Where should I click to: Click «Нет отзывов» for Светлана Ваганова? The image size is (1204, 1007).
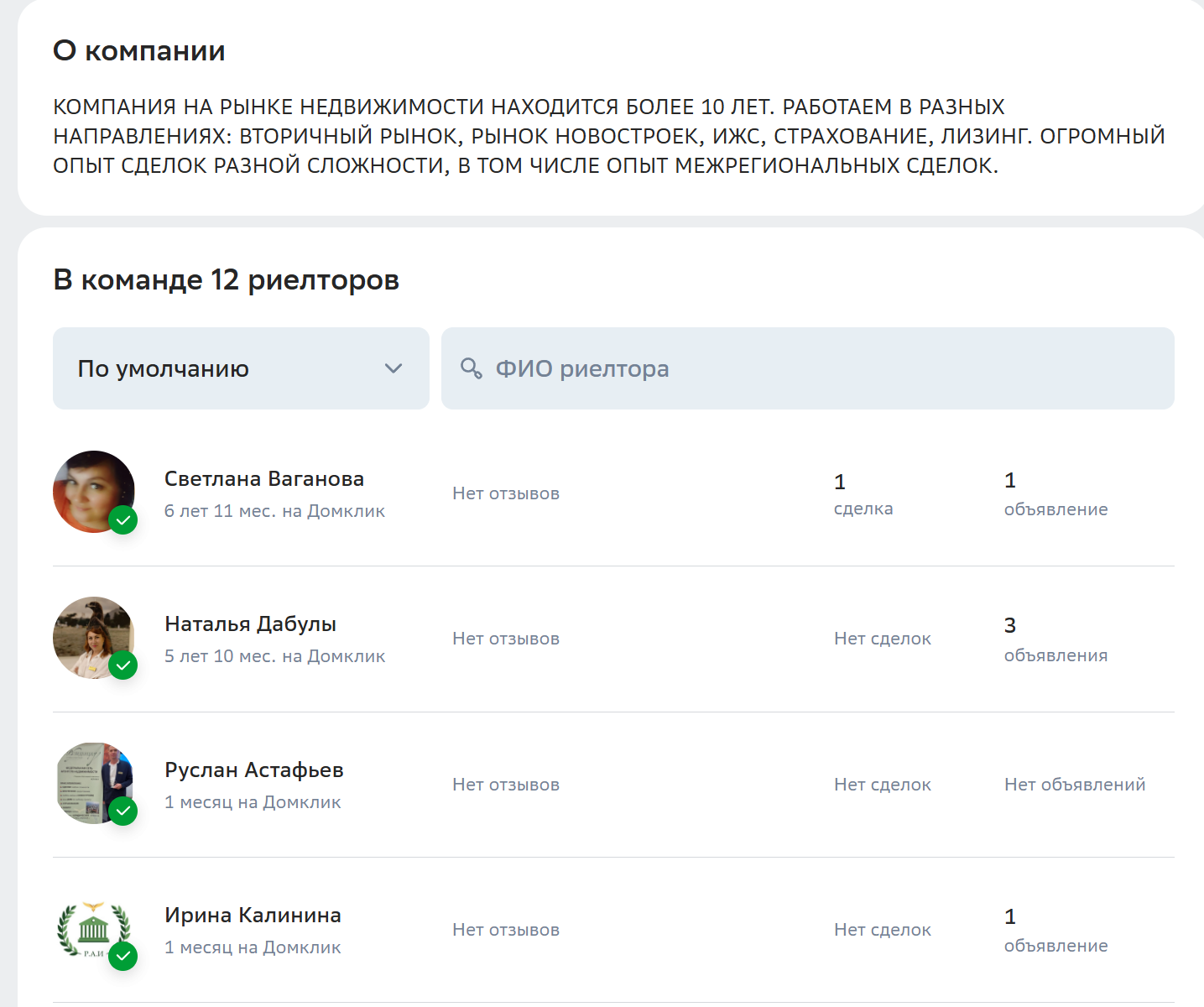506,493
